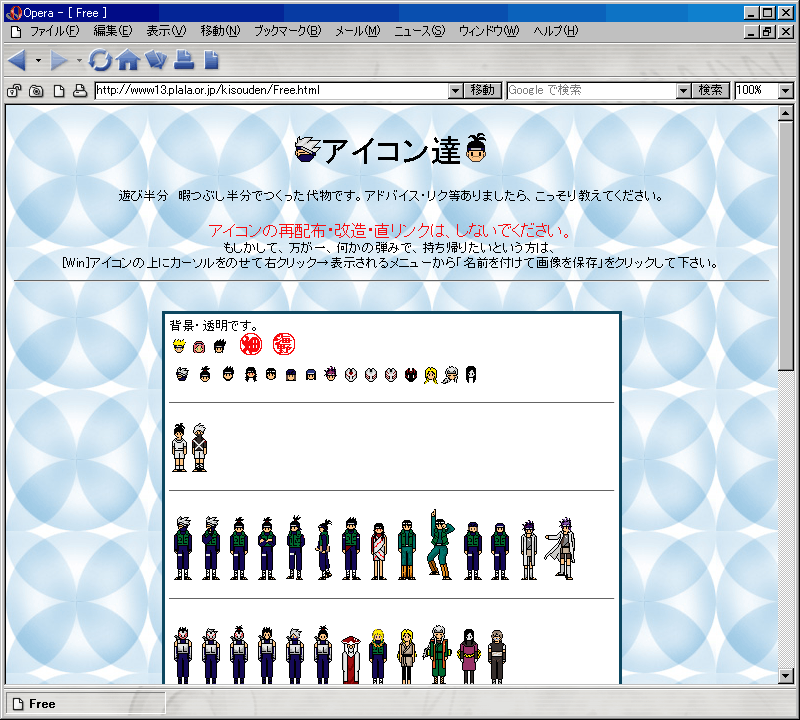Click the small child sprite in white clothes
The height and width of the screenshot is (720, 800).
[x=179, y=448]
